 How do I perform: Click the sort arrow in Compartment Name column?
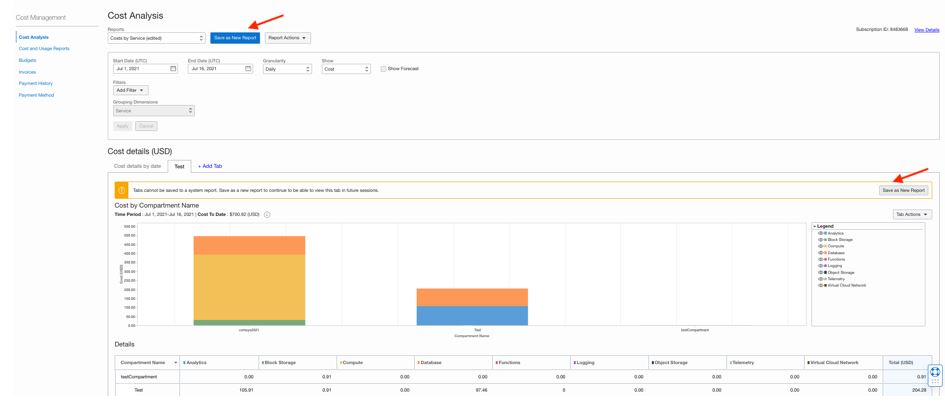tap(175, 363)
